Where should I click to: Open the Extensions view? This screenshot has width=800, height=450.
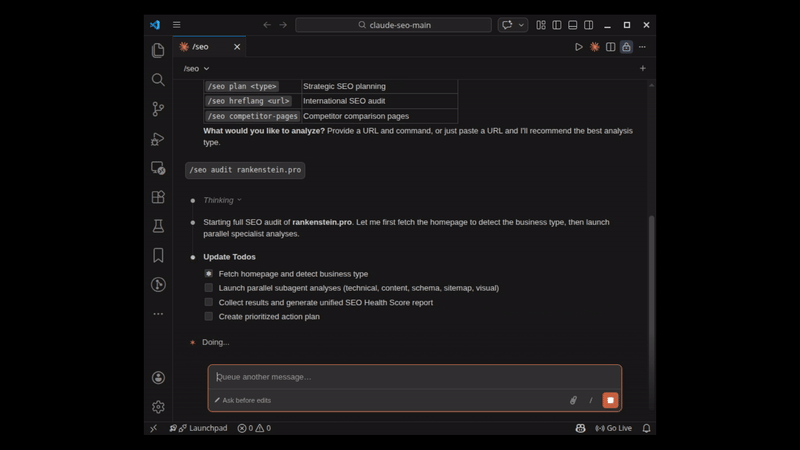click(x=158, y=197)
